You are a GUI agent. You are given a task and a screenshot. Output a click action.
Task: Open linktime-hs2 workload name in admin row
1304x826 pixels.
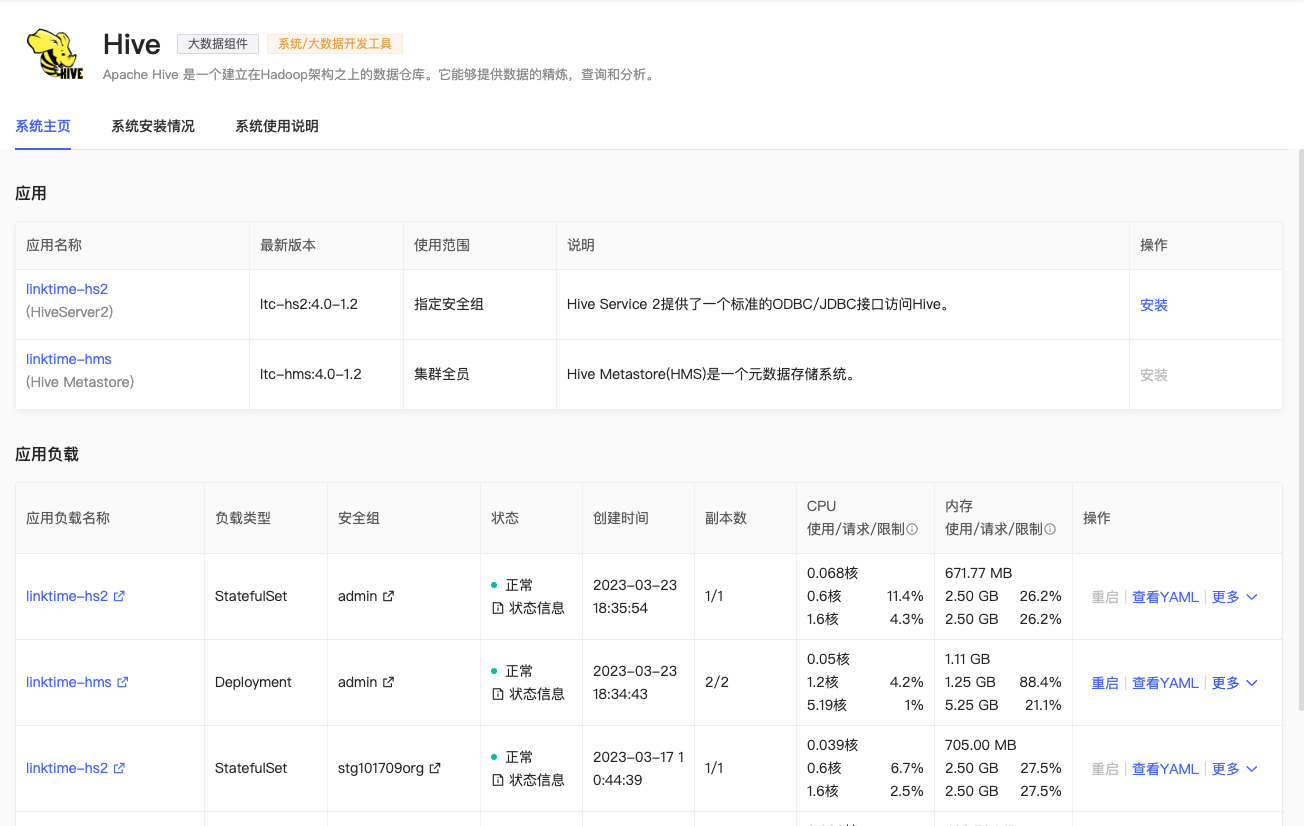coord(67,596)
